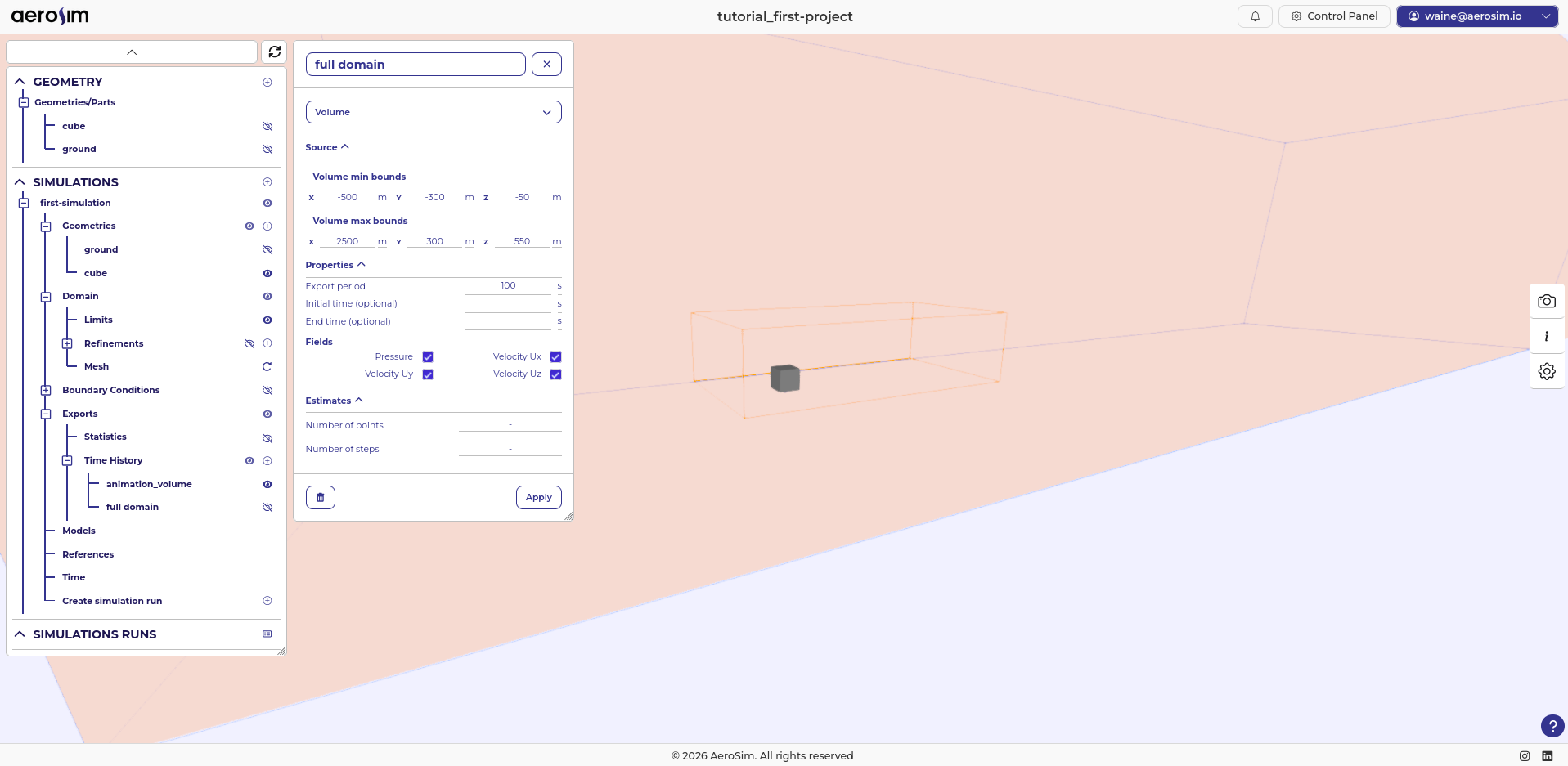Open the Volume type dropdown

[x=434, y=112]
